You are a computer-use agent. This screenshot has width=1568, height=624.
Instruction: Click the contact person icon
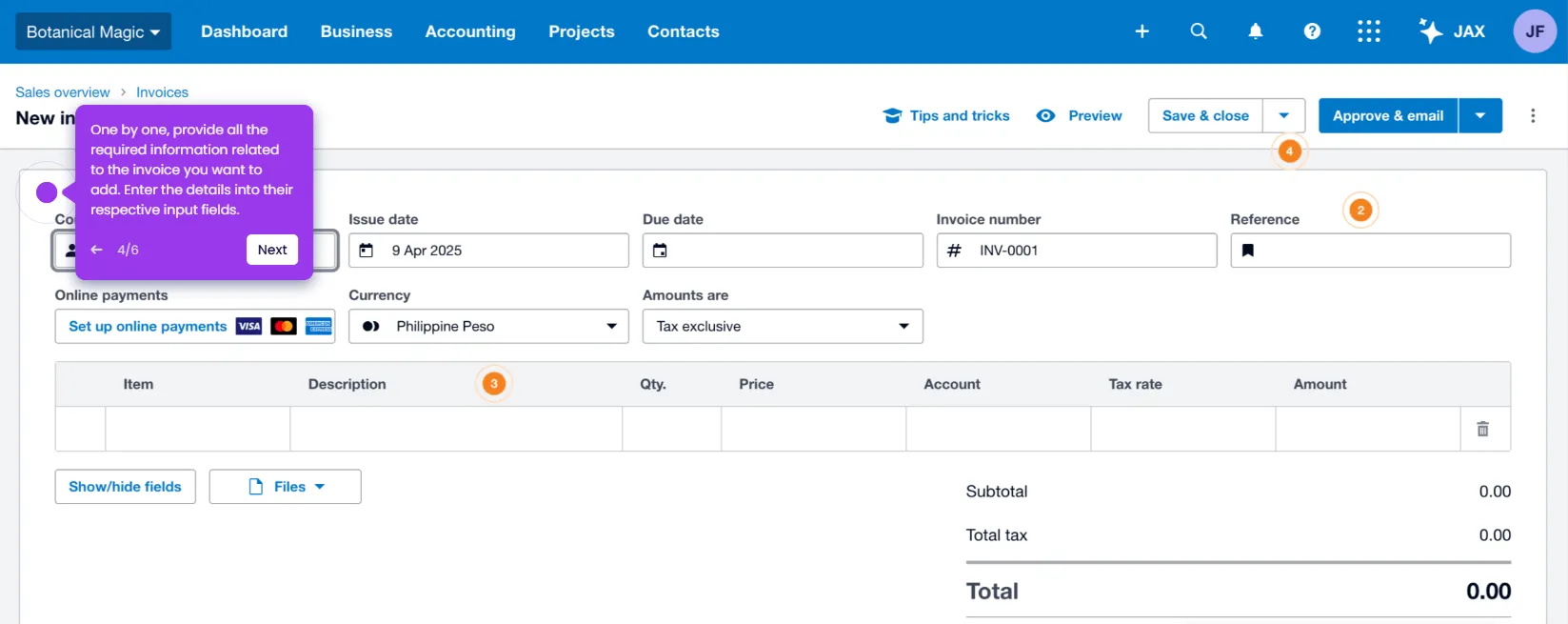pyautogui.click(x=69, y=251)
